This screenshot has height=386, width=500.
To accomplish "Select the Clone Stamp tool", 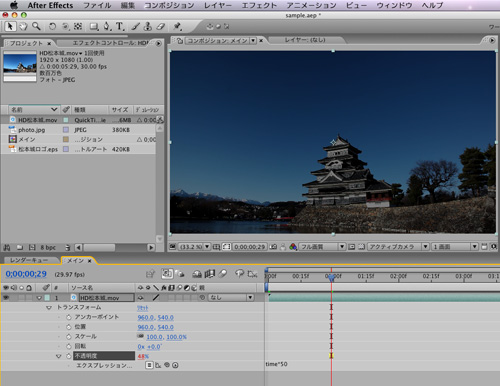I will pos(148,26).
